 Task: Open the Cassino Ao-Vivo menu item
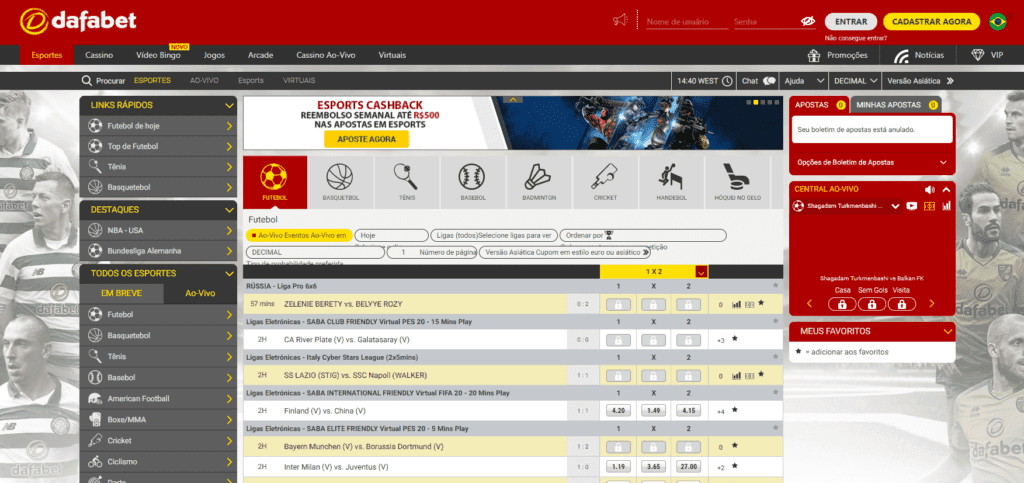[326, 55]
